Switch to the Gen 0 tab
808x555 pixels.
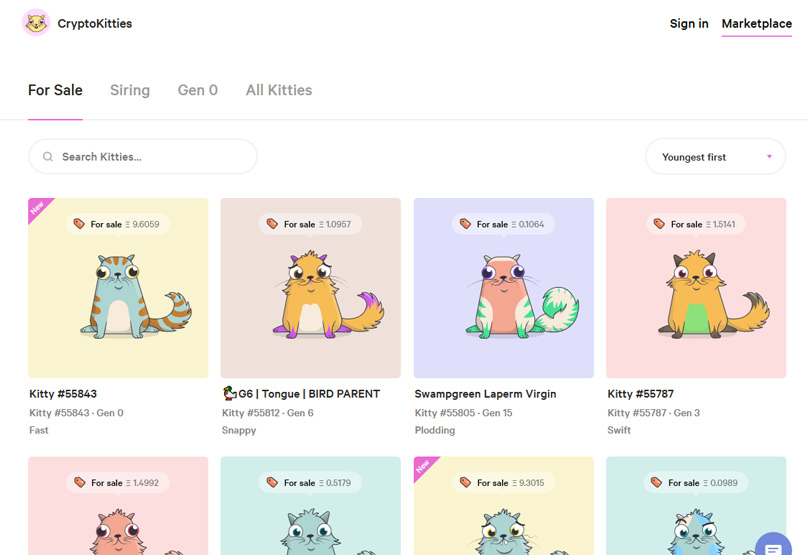pyautogui.click(x=198, y=90)
